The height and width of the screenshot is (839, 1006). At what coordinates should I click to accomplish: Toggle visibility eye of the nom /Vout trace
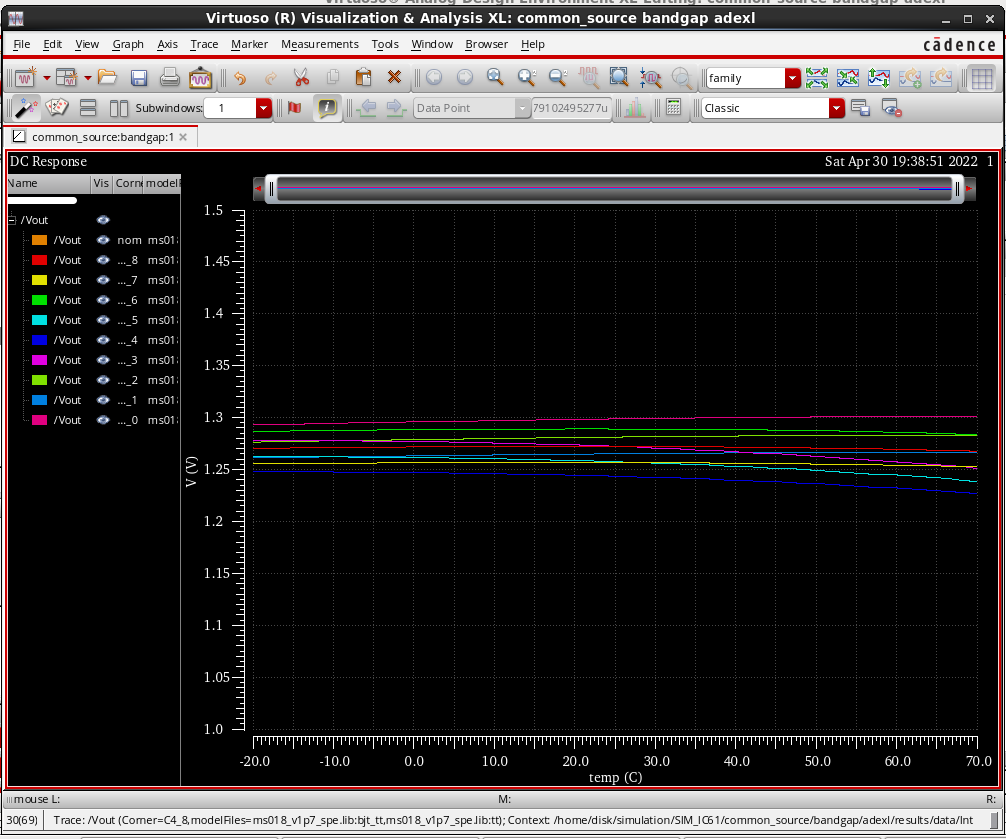(x=102, y=240)
